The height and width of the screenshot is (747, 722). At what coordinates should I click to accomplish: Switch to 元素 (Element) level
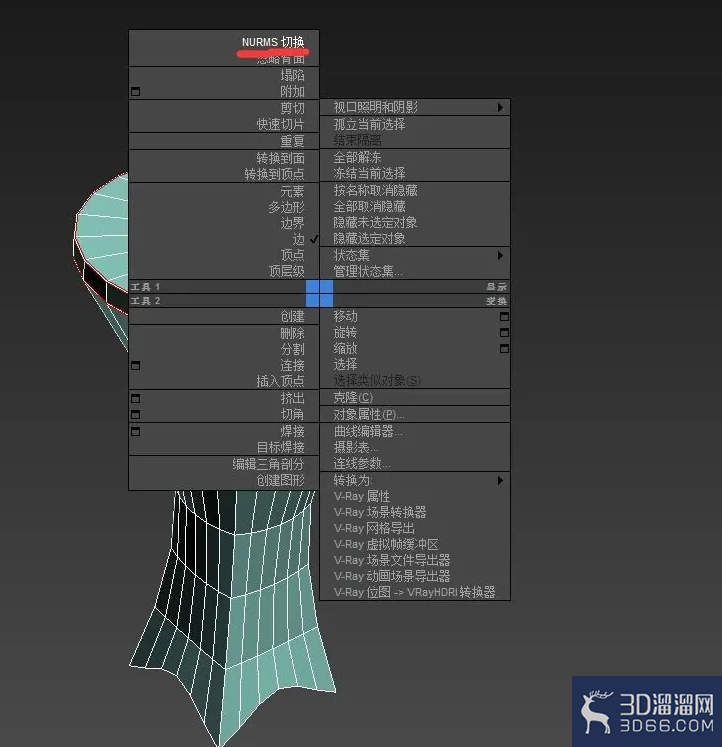[x=292, y=191]
